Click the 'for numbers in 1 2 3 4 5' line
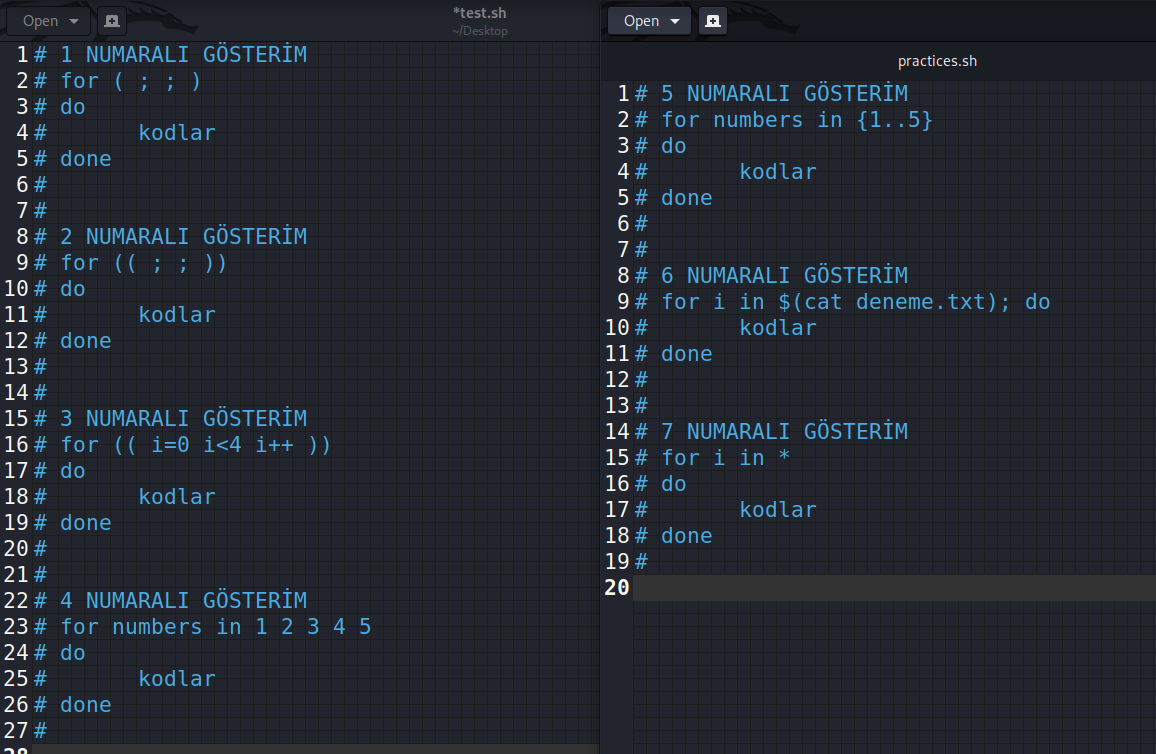This screenshot has height=754, width=1156. coord(215,626)
